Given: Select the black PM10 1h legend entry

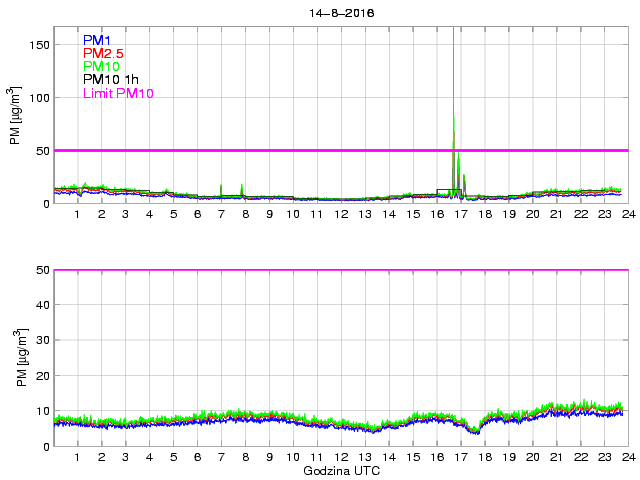Looking at the screenshot, I should tap(111, 80).
